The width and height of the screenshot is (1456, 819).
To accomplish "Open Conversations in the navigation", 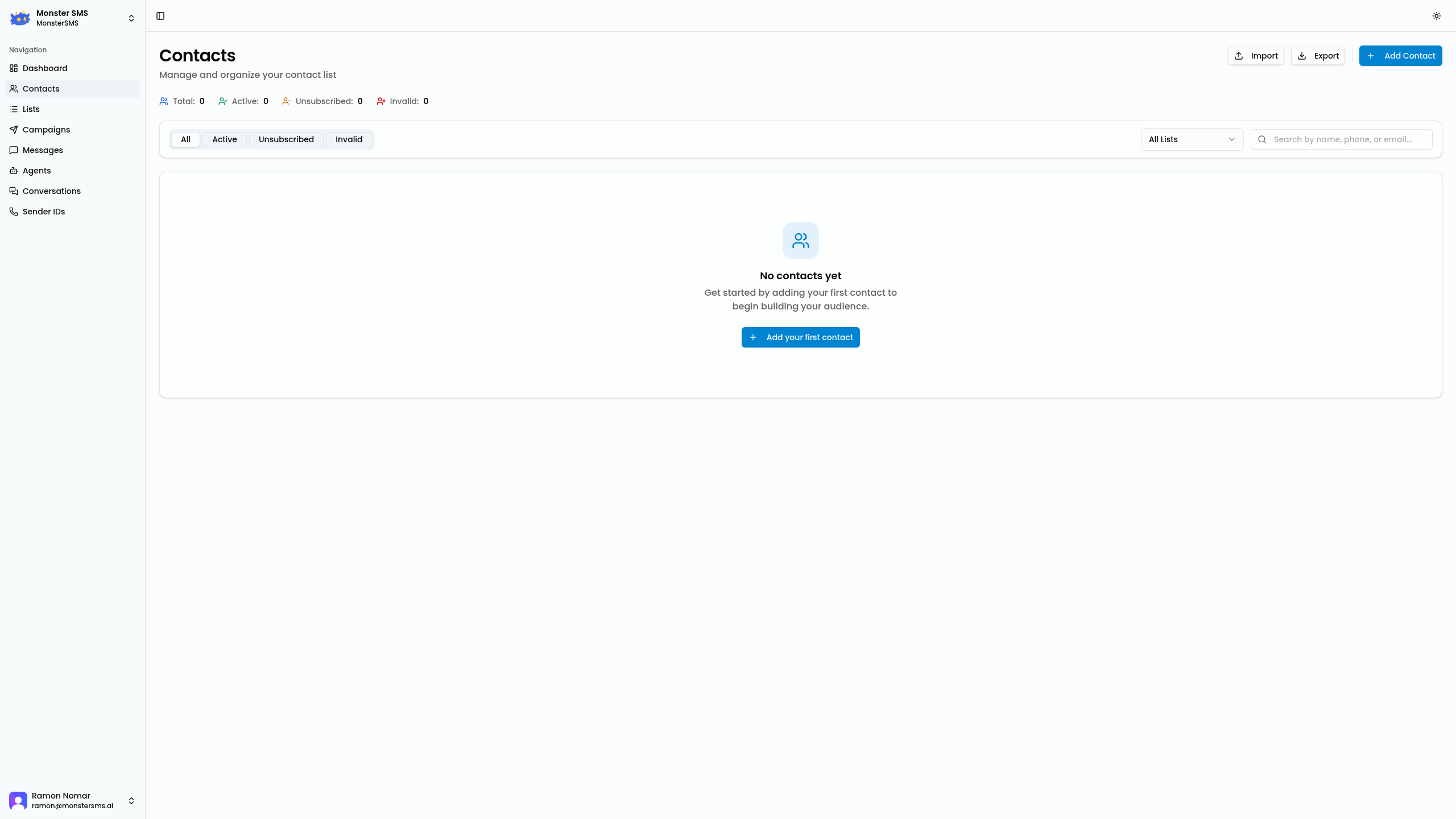I will coord(72,191).
